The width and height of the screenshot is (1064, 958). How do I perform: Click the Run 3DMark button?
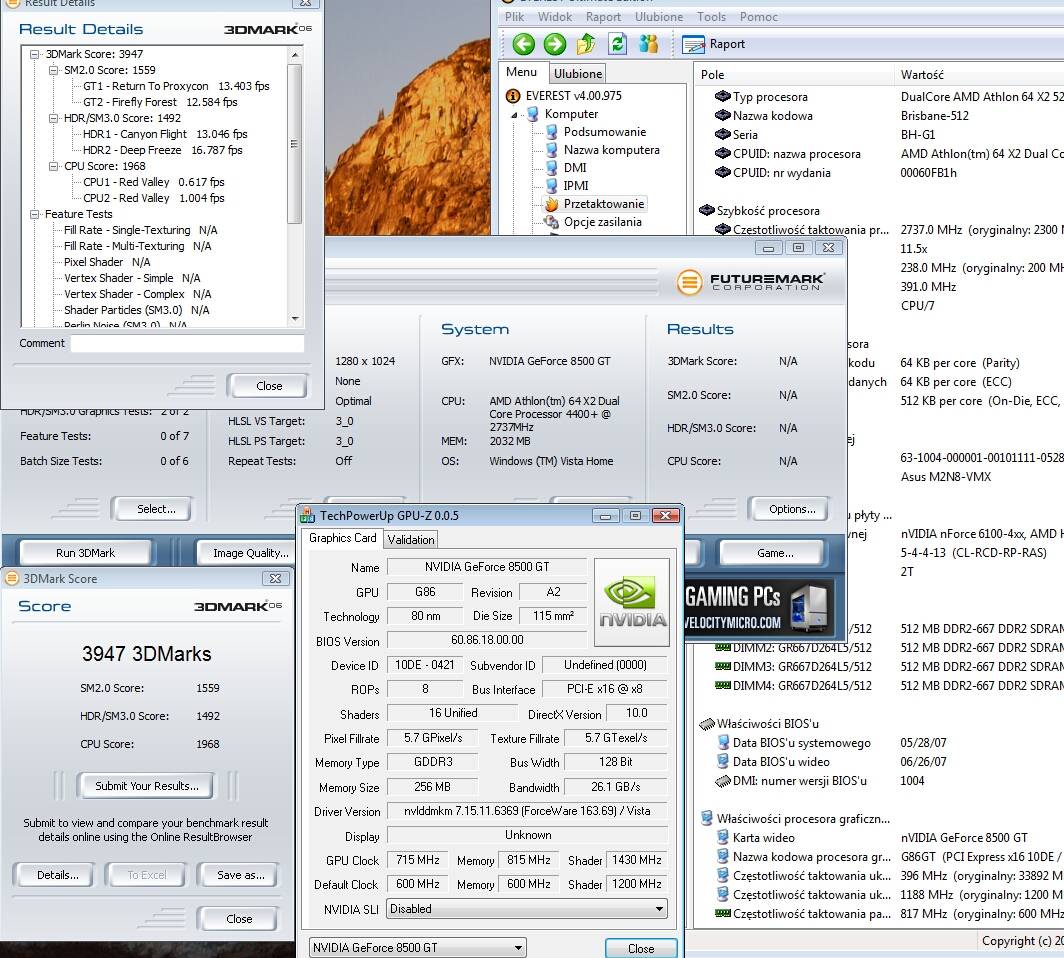(x=86, y=553)
